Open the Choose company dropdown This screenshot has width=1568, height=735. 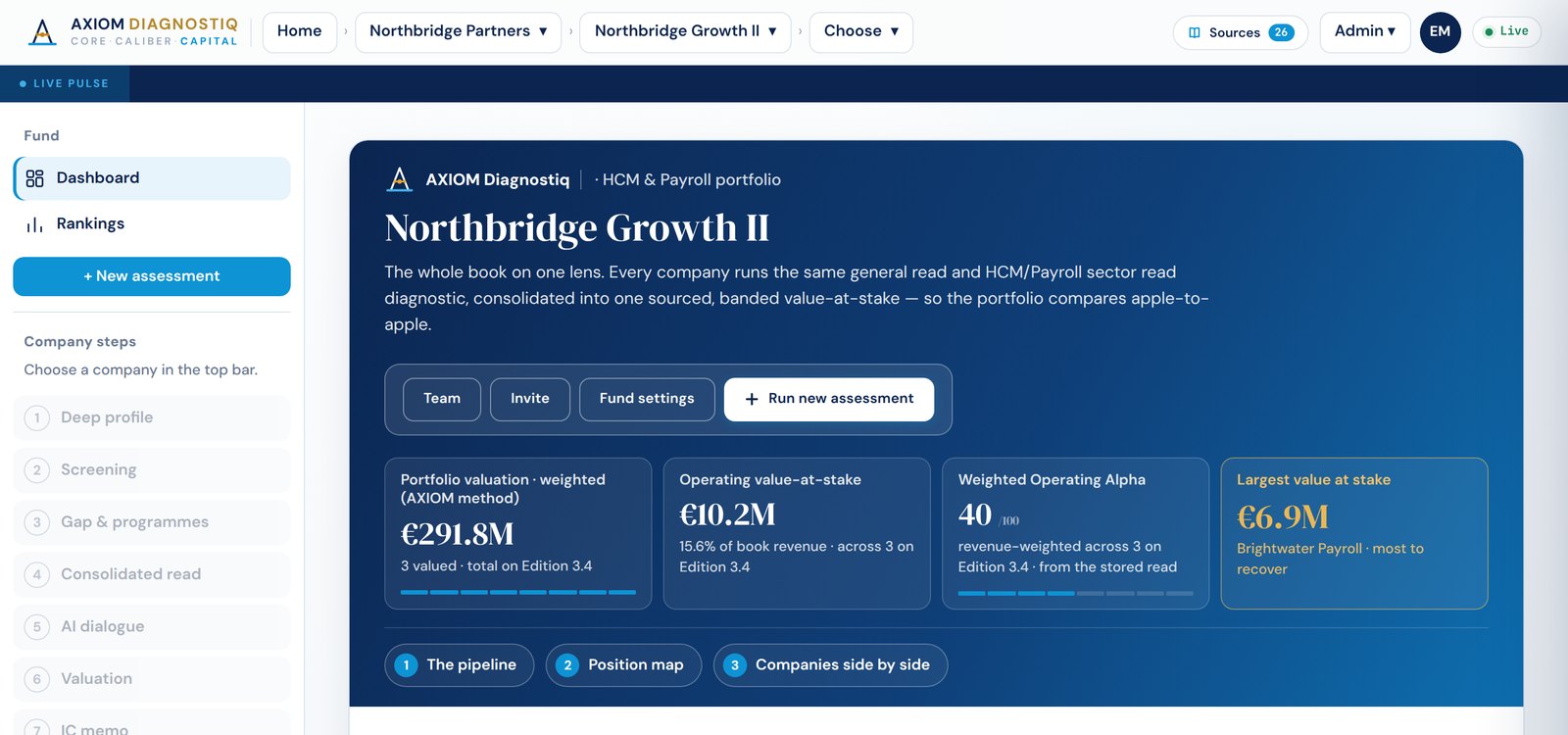point(860,31)
